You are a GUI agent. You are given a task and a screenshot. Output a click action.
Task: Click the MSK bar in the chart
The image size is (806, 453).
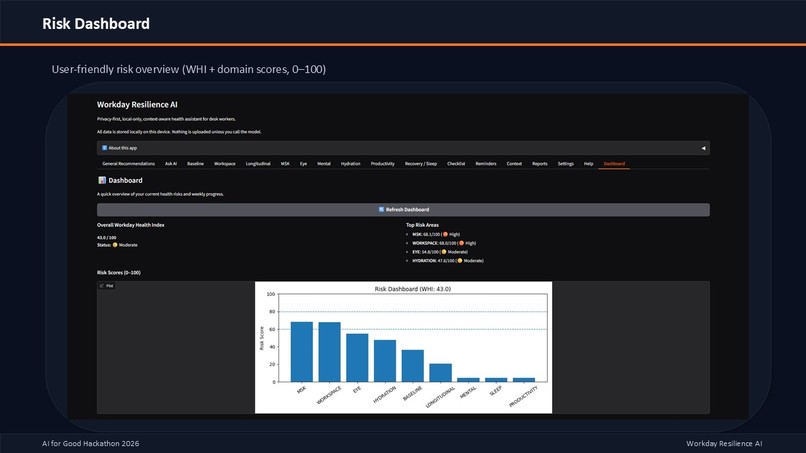click(x=302, y=352)
